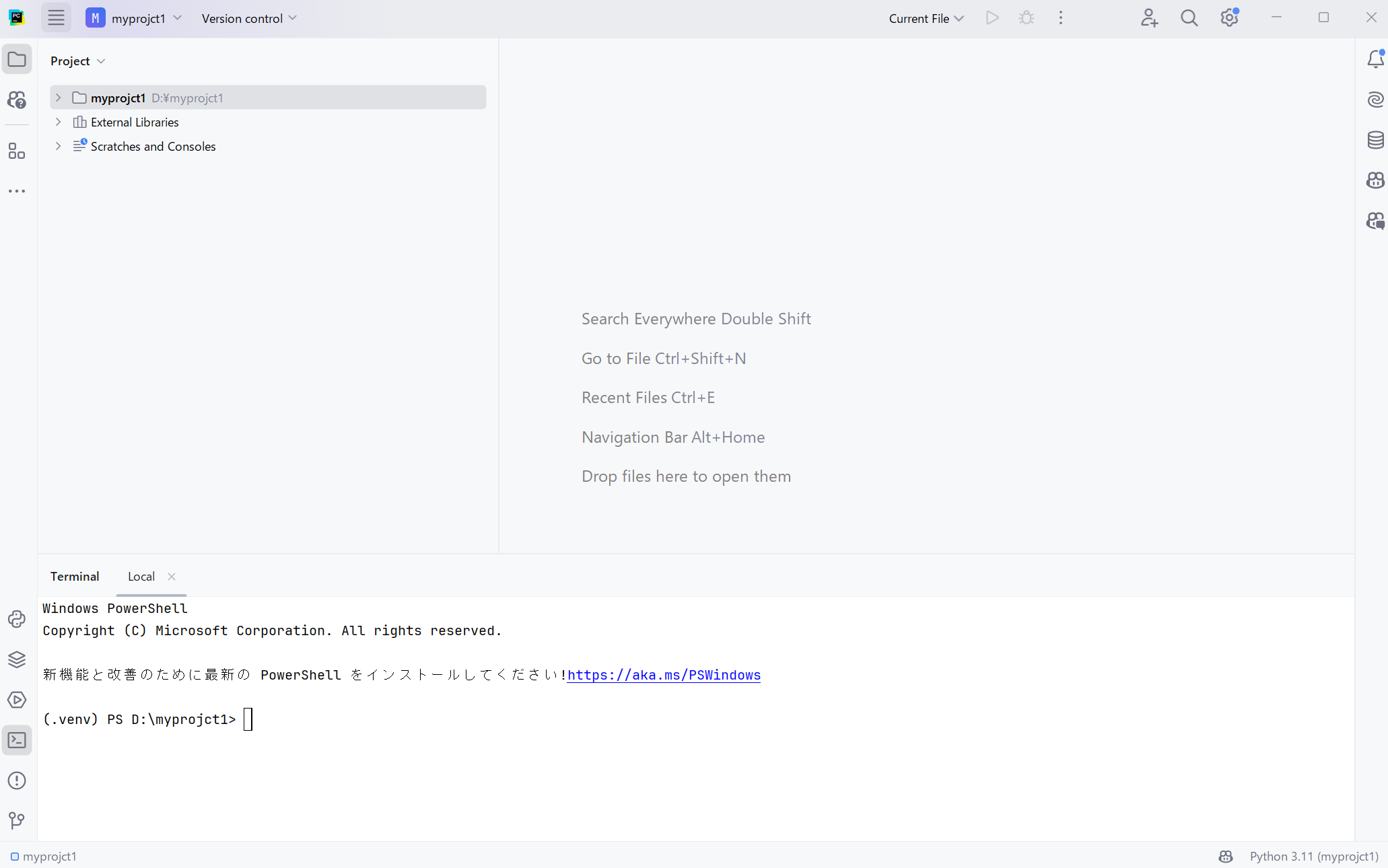Open Search Everywhere via the magnifier icon
This screenshot has width=1388, height=868.
(1189, 18)
